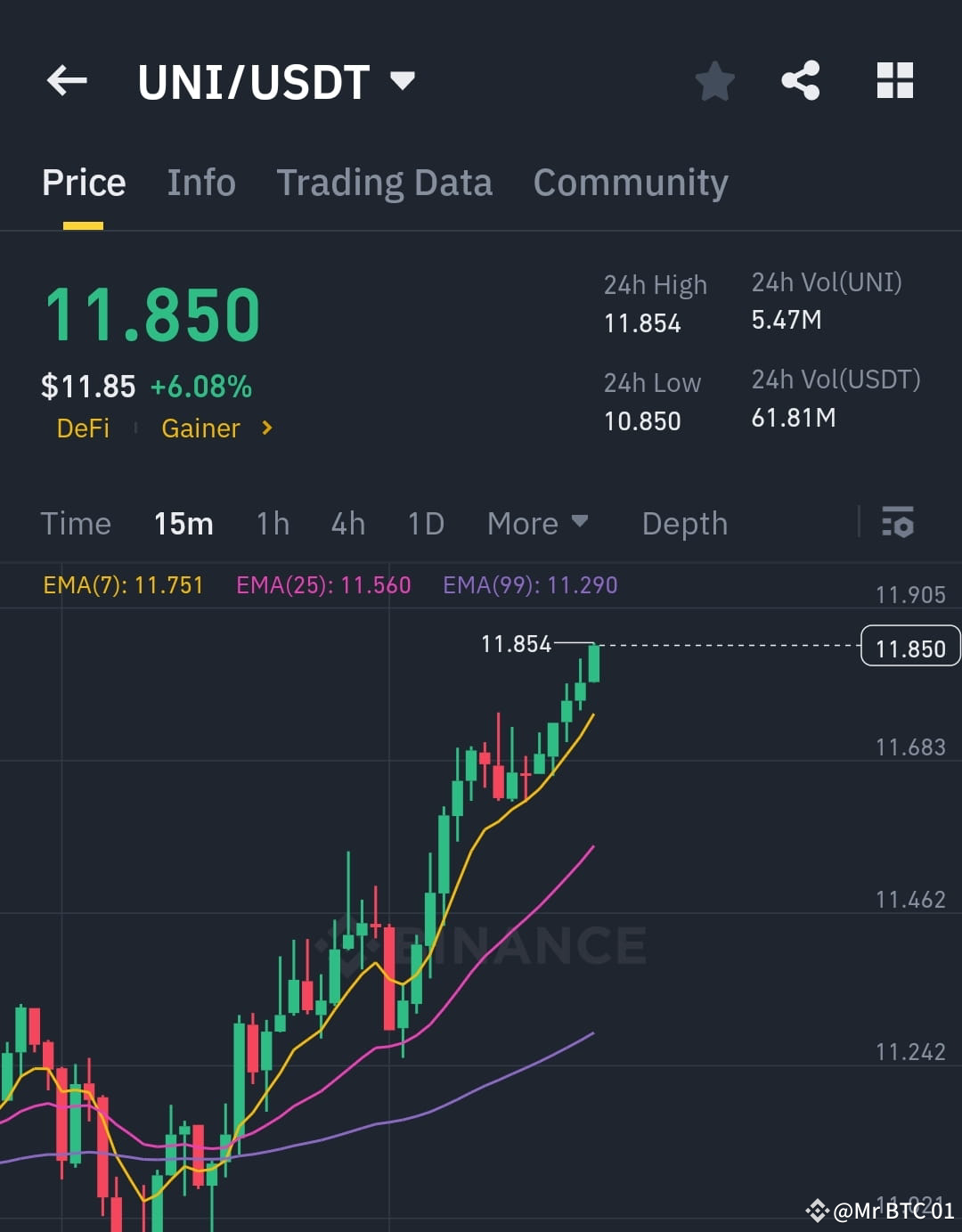Click the back arrow to exit the chart
Image resolution: width=962 pixels, height=1232 pixels.
pyautogui.click(x=65, y=81)
